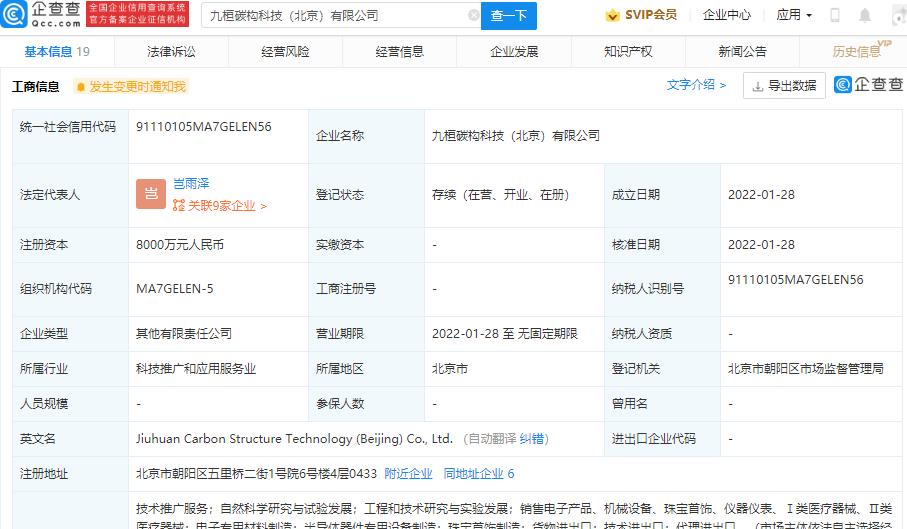Switch to 法律诉讼 tab
The image size is (907, 529).
(171, 51)
